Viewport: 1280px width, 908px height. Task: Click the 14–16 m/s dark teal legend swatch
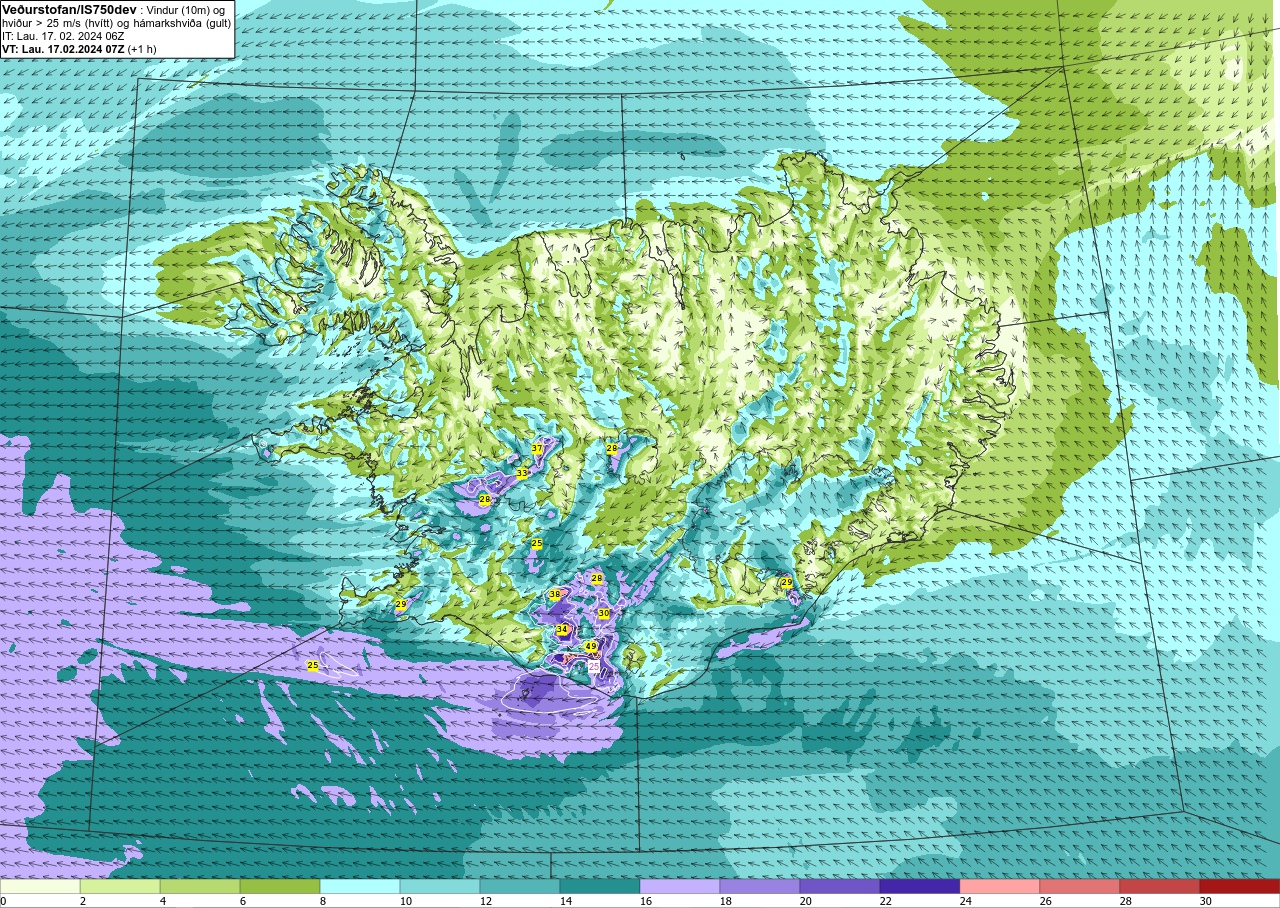click(600, 886)
